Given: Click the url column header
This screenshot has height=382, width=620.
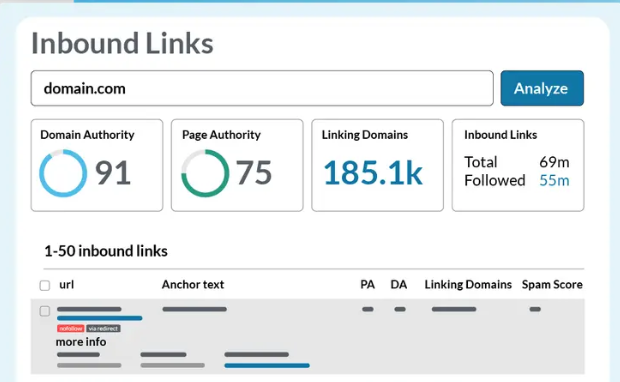Looking at the screenshot, I should 66,284.
